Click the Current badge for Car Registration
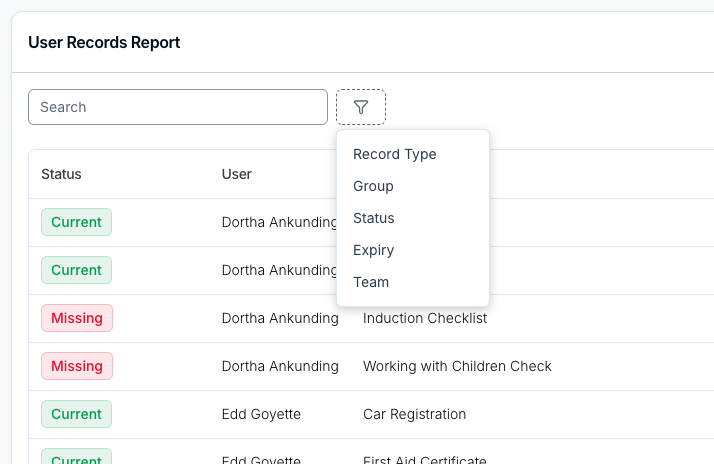The width and height of the screenshot is (714, 464). tap(76, 414)
